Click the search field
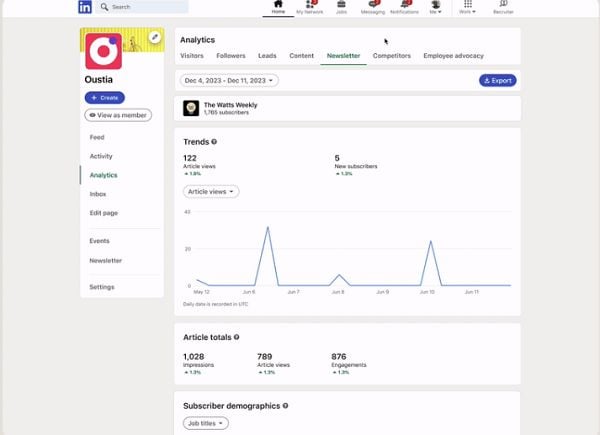 tap(142, 7)
